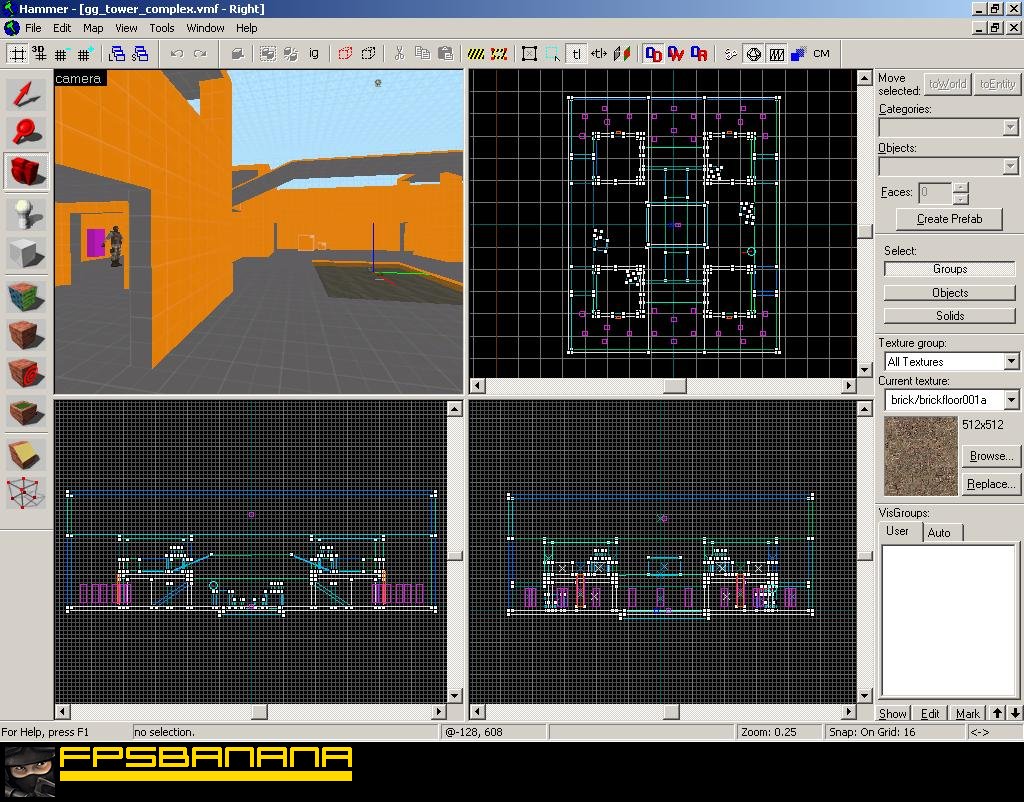Select the Vertex manipulation tool

coord(24,490)
